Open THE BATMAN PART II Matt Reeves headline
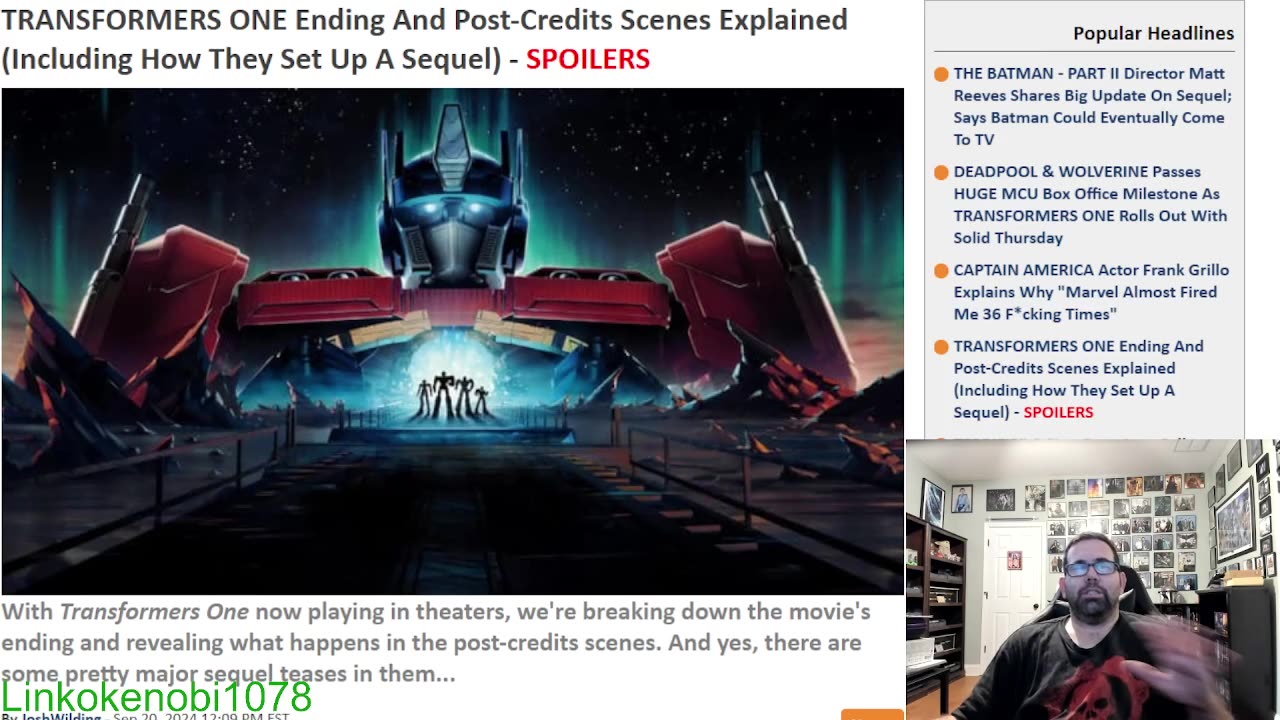The width and height of the screenshot is (1280, 720). 1092,106
